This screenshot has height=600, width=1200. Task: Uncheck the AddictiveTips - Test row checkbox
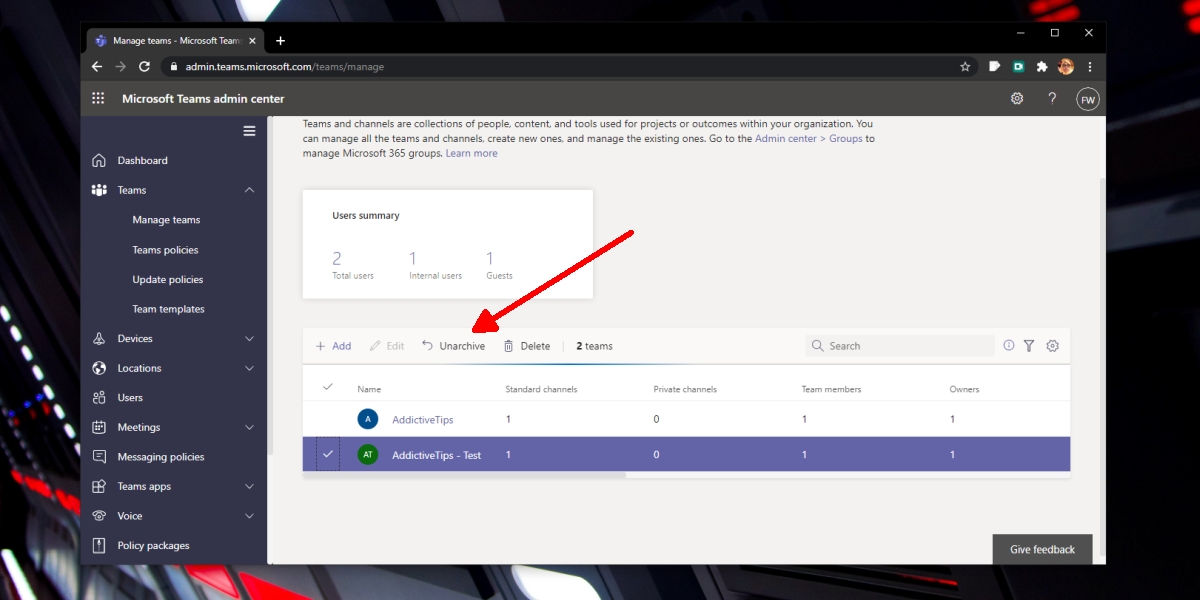tap(327, 454)
